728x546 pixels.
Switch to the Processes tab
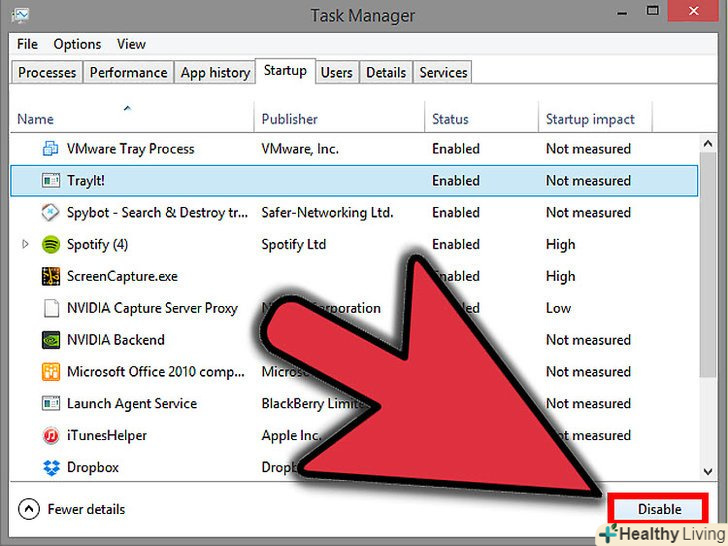[47, 72]
